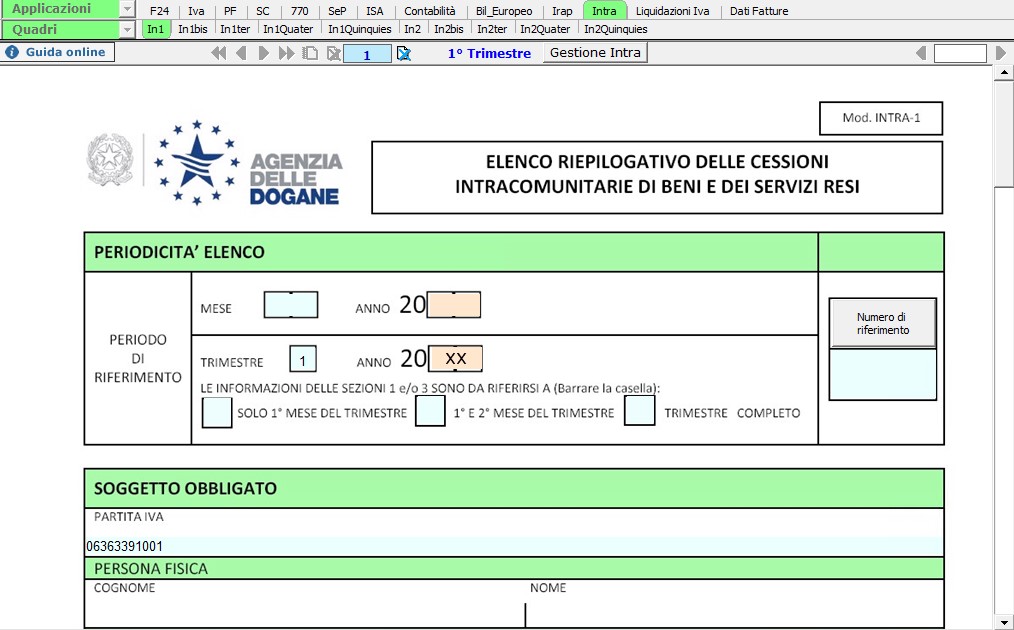This screenshot has width=1014, height=630.
Task: Open the Liquidazioni Iva tab
Action: (x=673, y=10)
